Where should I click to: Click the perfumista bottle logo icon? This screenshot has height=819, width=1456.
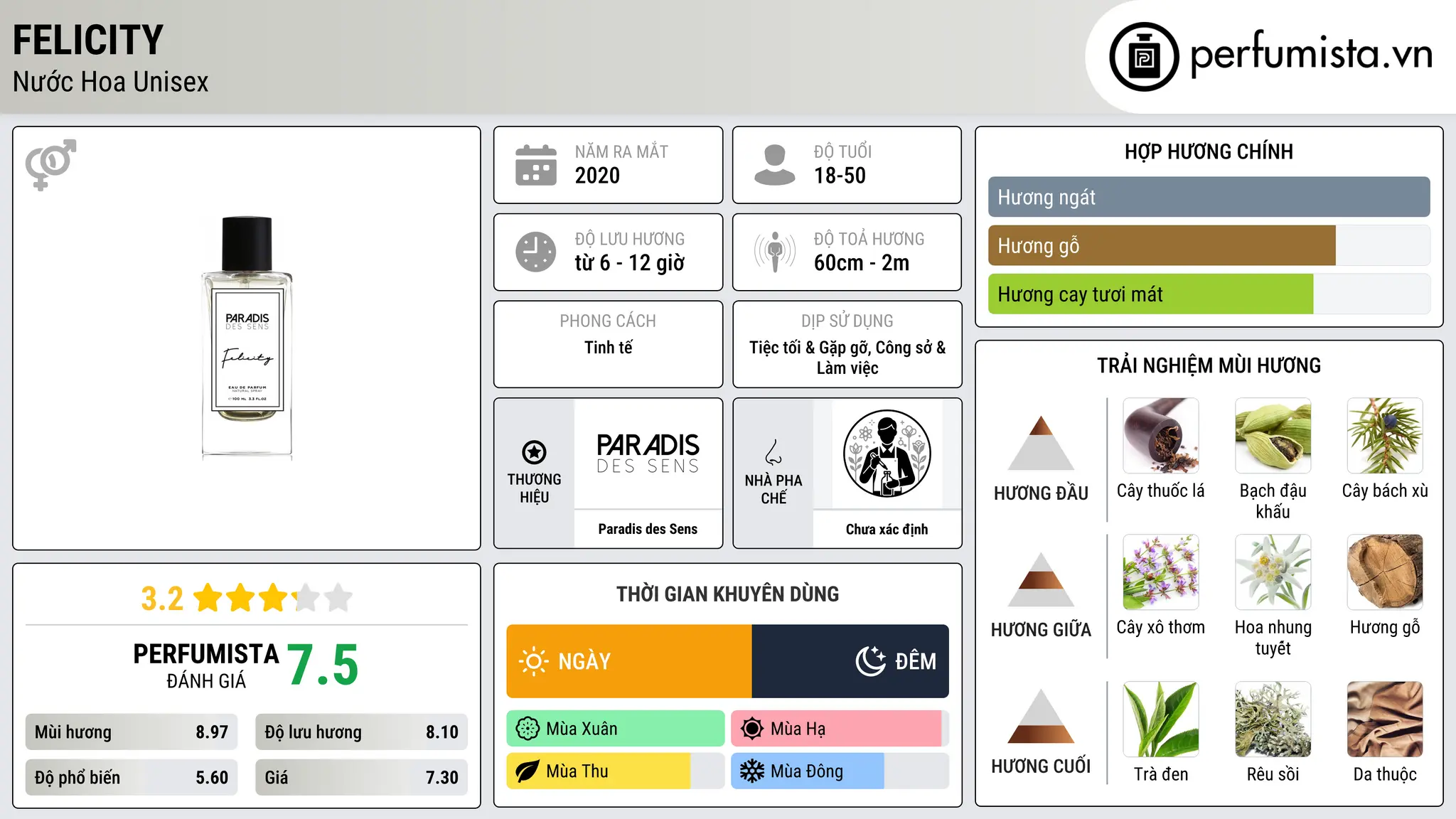point(1144,57)
